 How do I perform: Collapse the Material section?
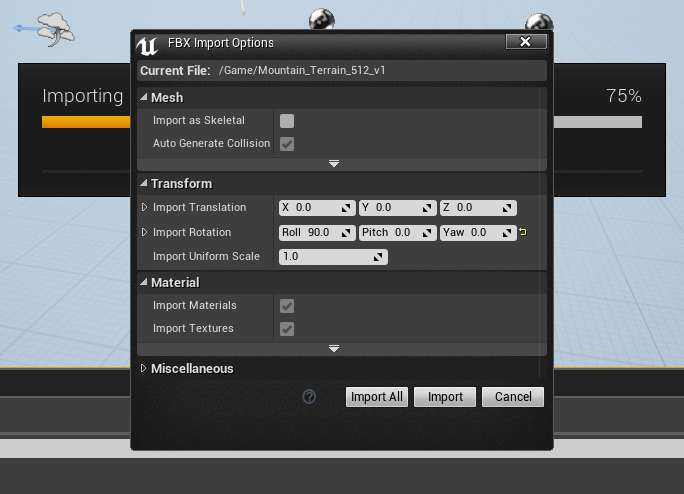tap(144, 282)
